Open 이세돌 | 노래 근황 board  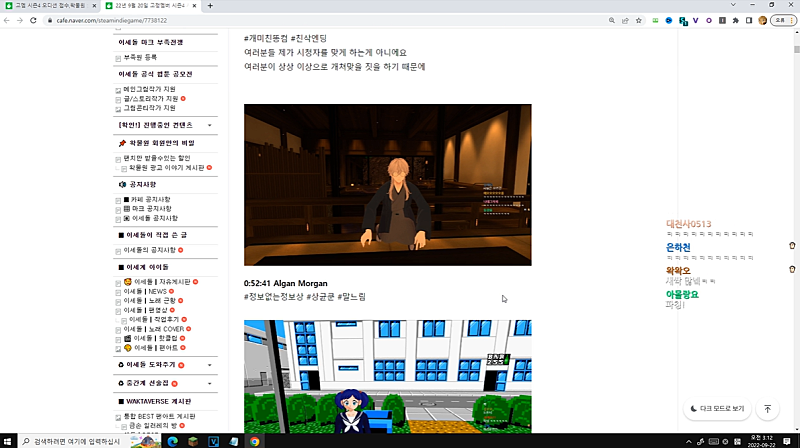[x=149, y=301]
